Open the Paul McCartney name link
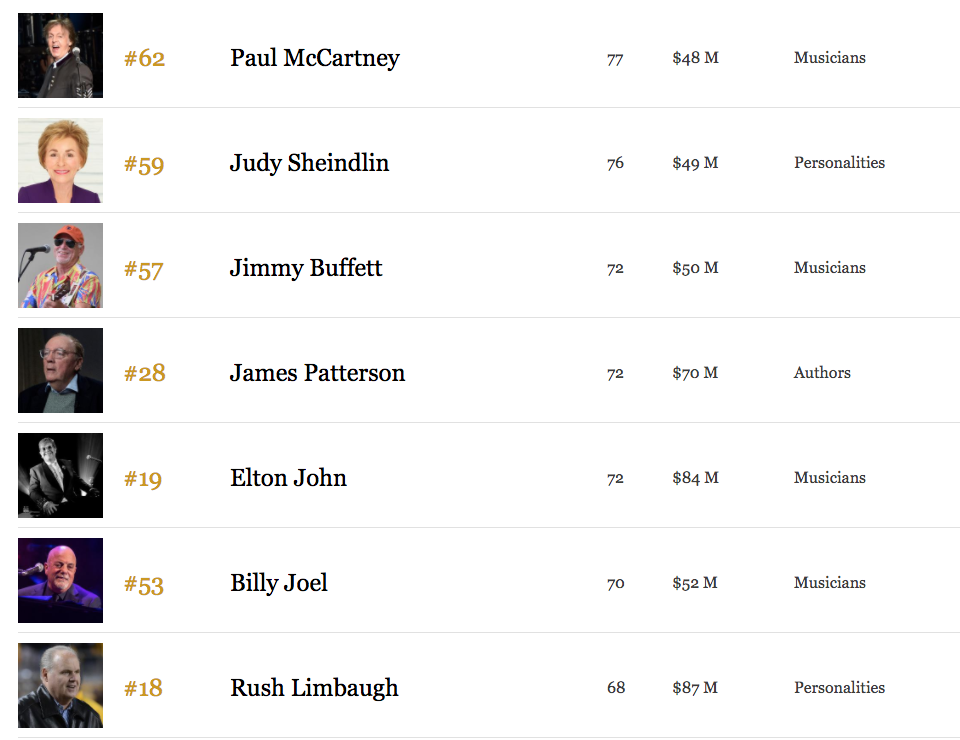 click(314, 58)
